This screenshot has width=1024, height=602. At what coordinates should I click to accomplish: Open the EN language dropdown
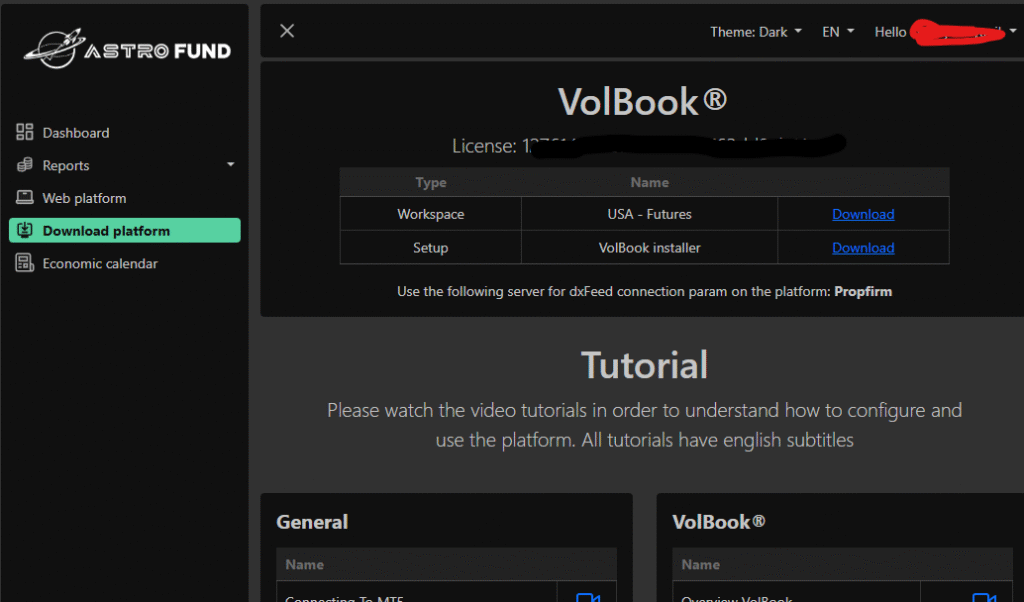tap(837, 32)
